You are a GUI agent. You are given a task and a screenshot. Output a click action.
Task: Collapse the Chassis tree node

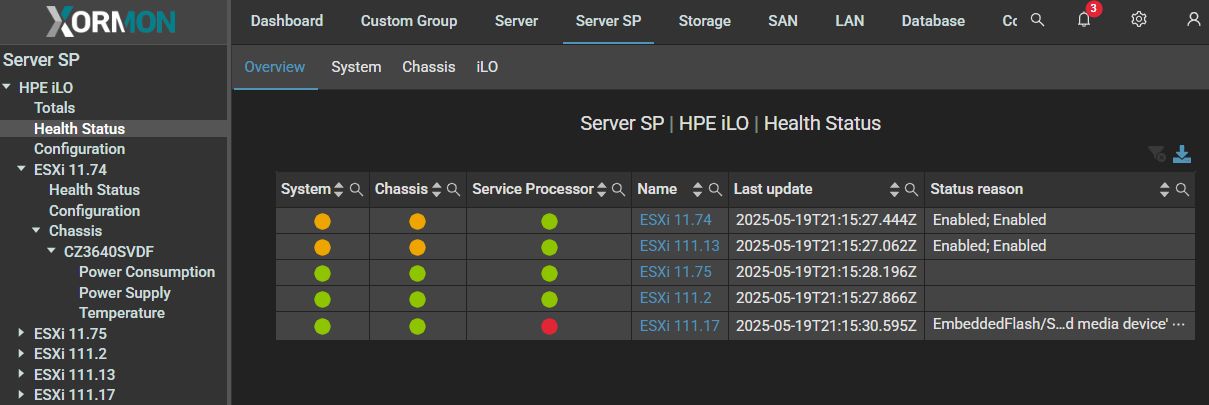point(37,231)
